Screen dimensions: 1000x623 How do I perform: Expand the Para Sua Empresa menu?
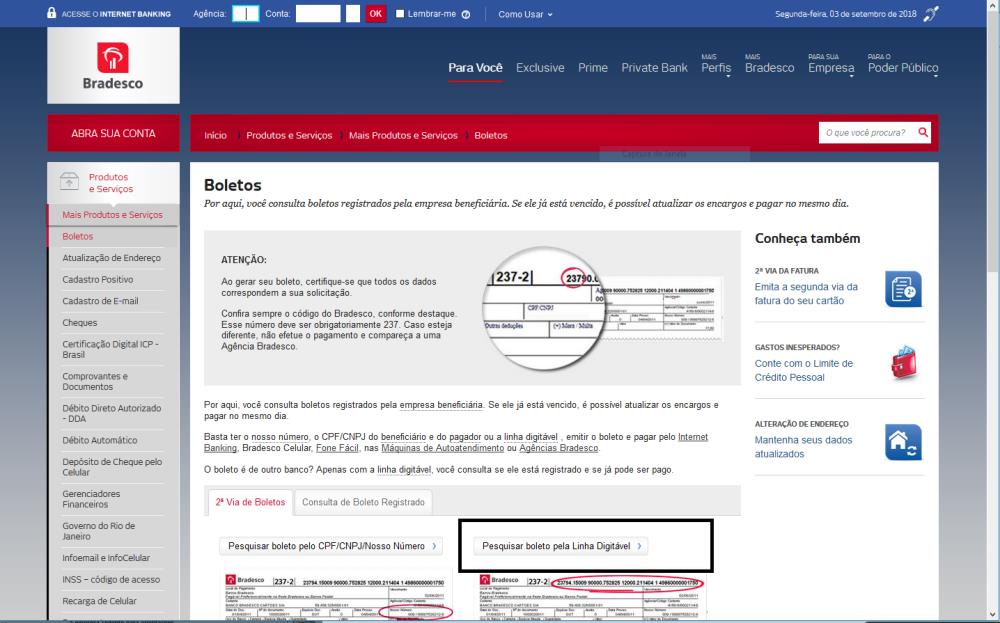coord(831,67)
